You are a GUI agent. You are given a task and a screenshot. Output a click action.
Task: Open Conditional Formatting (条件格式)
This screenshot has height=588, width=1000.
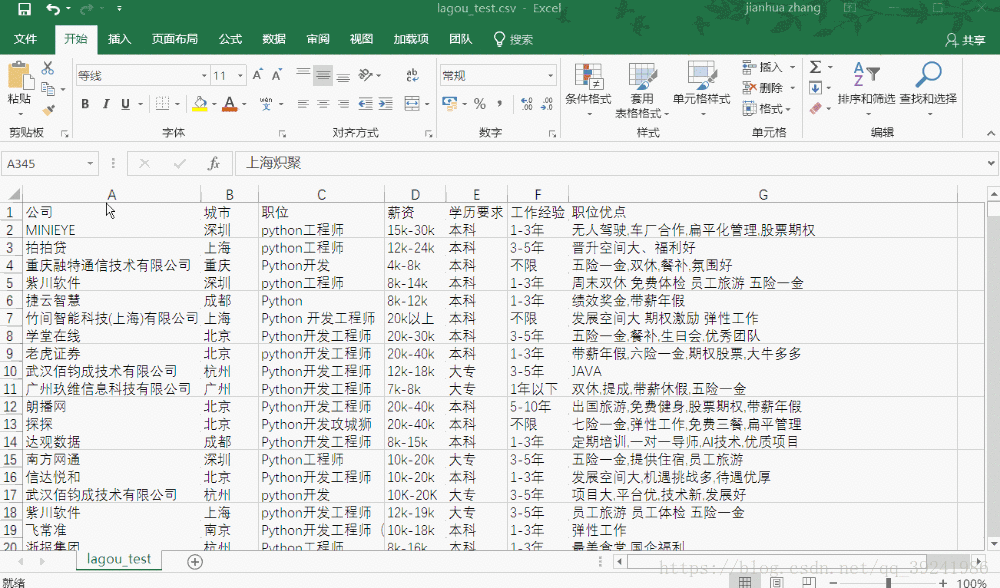[588, 90]
